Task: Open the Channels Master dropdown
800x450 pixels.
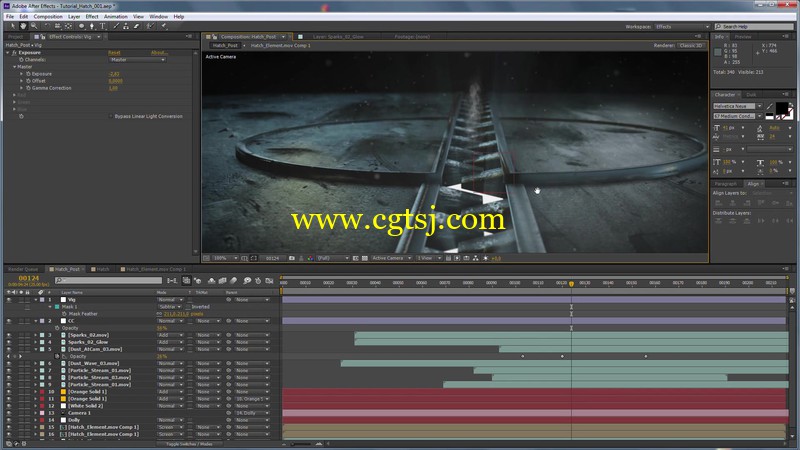Action: [137, 60]
